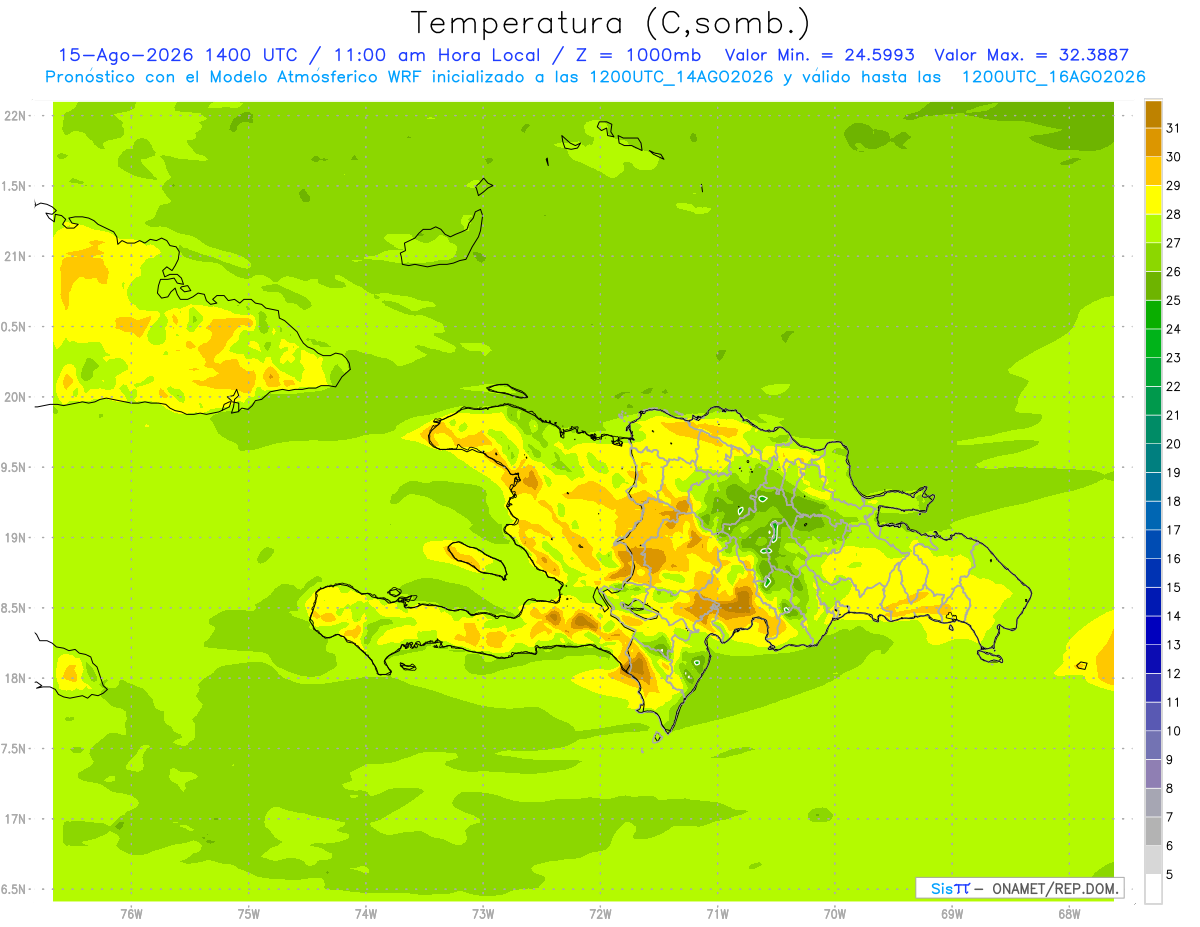
Task: Click the date text "15-Ago-2026 1400 UTC"
Action: coord(178,55)
